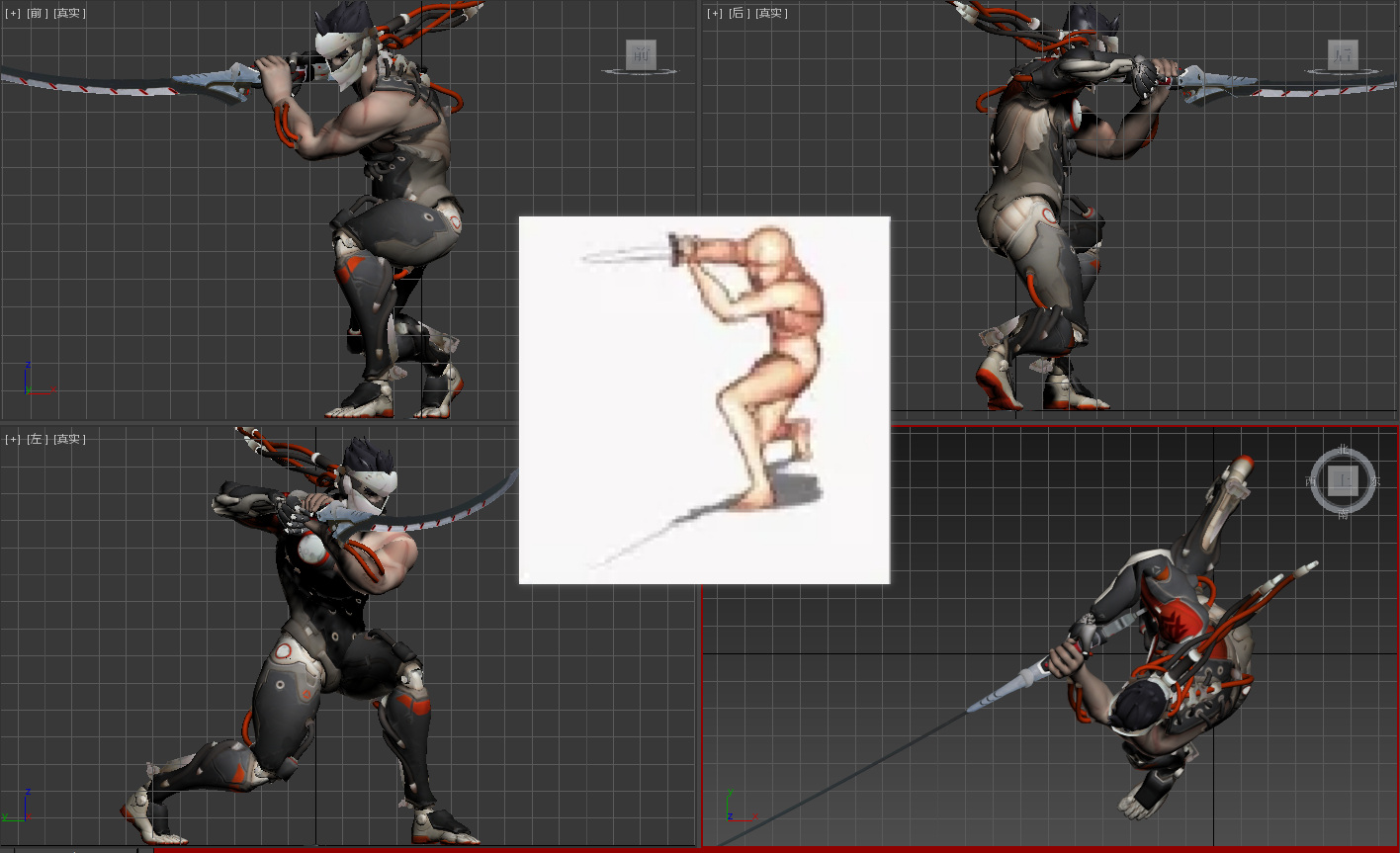Open the [+] general menu in the back (后) viewport

click(x=715, y=14)
